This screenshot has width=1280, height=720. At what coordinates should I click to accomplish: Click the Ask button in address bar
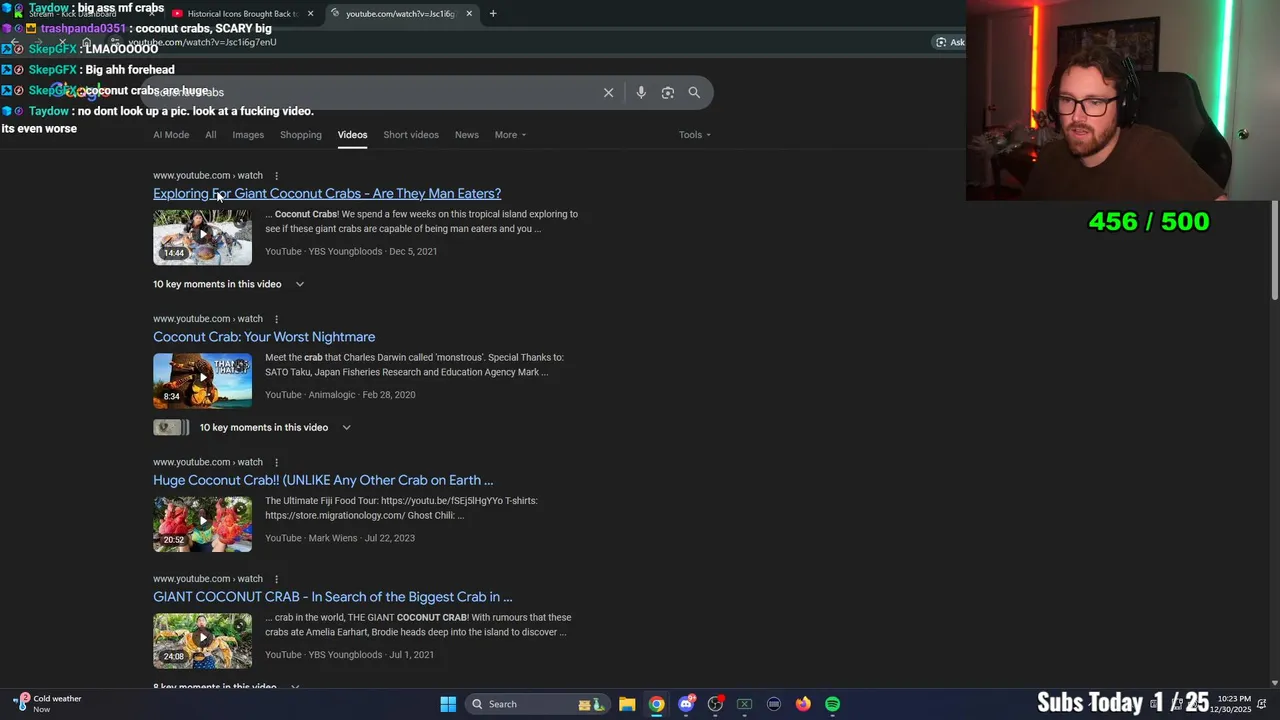tap(950, 42)
